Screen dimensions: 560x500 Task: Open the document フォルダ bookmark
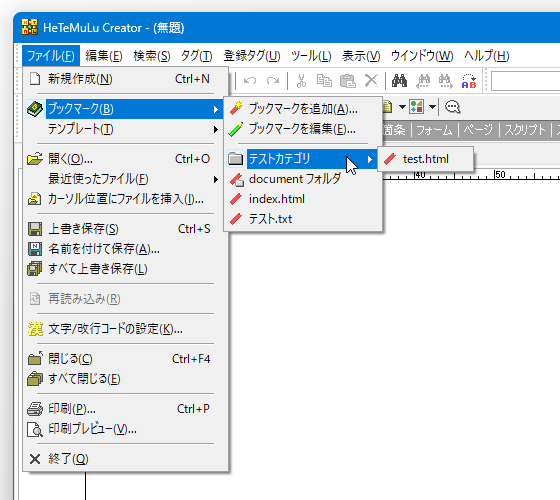303,179
